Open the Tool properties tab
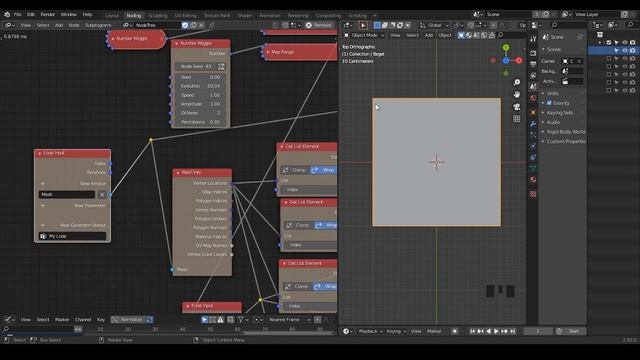 (533, 39)
